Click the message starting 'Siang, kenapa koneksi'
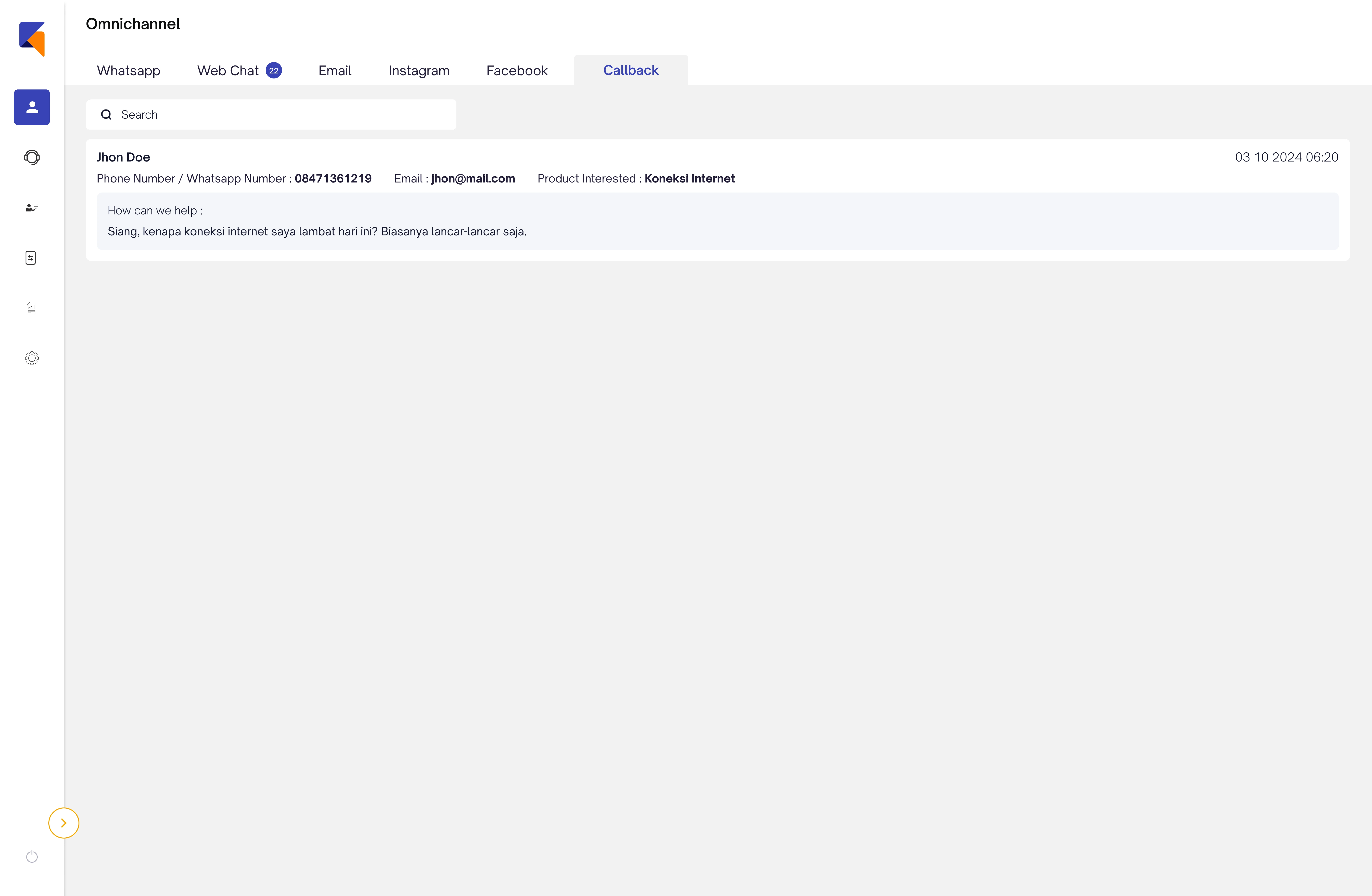Screen dimensions: 1372x896 pos(317,232)
